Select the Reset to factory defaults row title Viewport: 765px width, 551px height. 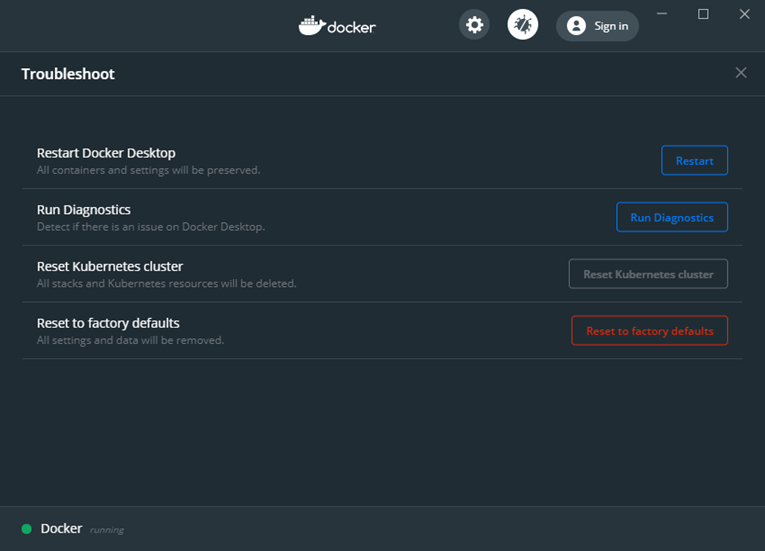coord(108,323)
